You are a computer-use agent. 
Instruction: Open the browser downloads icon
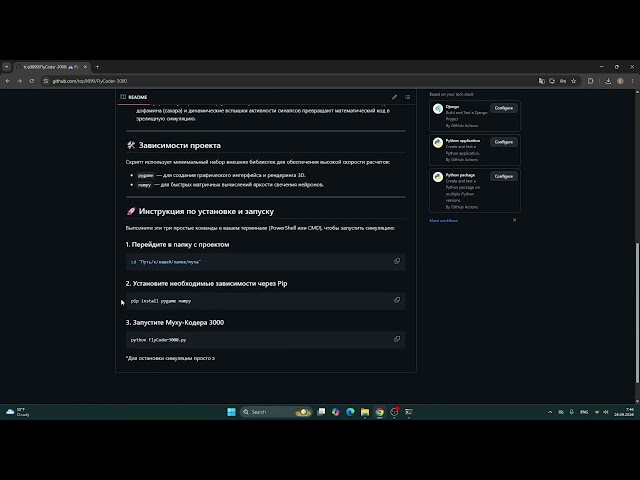point(608,81)
